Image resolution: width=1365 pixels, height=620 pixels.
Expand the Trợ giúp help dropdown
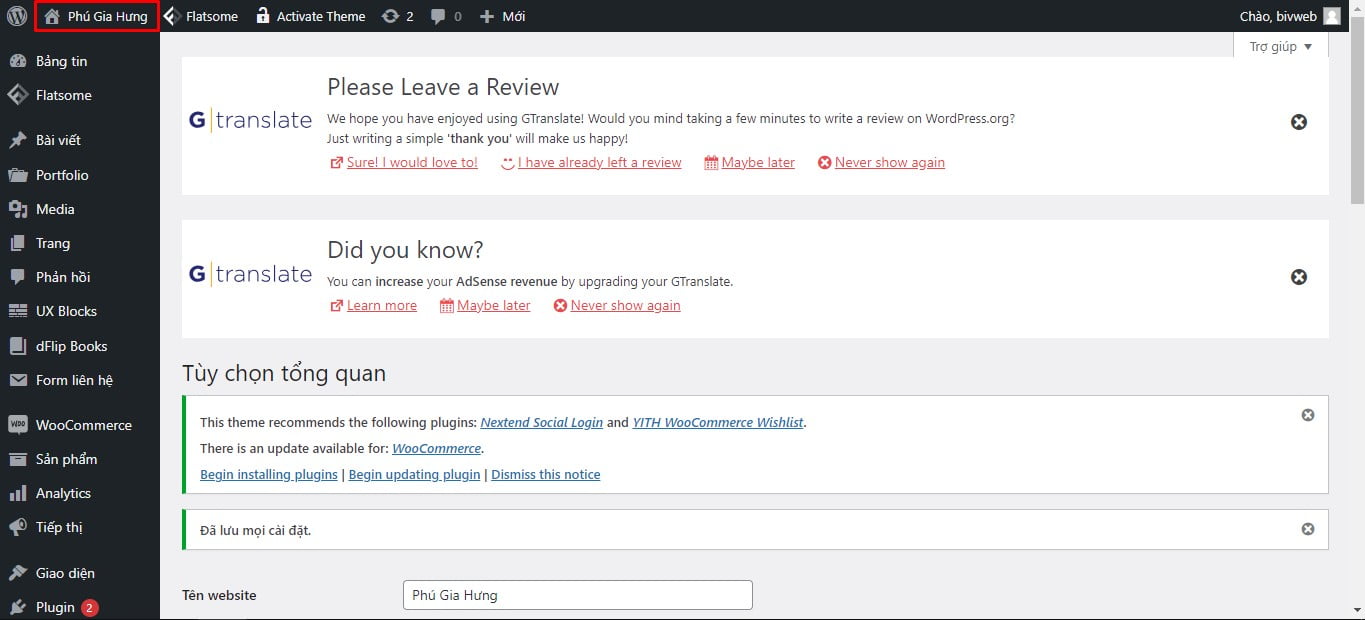(1280, 47)
